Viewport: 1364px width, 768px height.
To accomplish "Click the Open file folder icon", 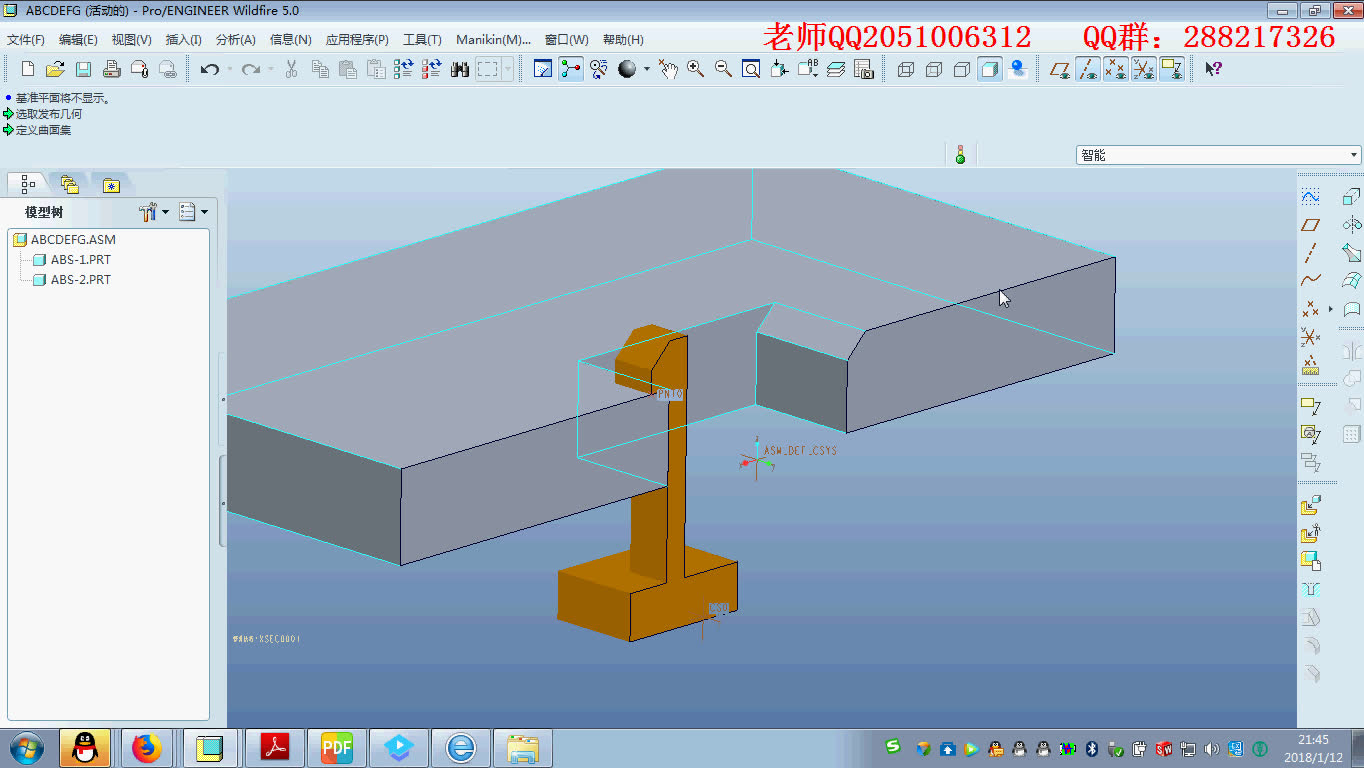I will pyautogui.click(x=56, y=69).
